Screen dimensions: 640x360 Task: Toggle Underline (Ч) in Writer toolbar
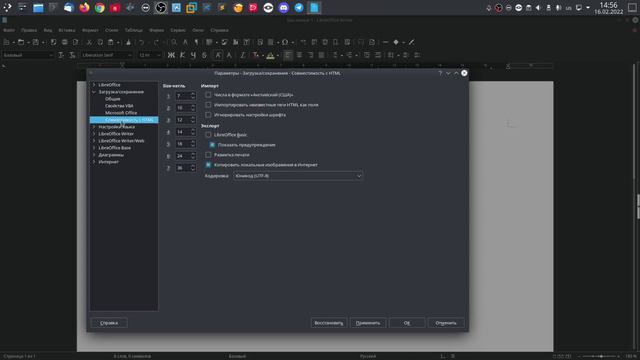tap(193, 55)
